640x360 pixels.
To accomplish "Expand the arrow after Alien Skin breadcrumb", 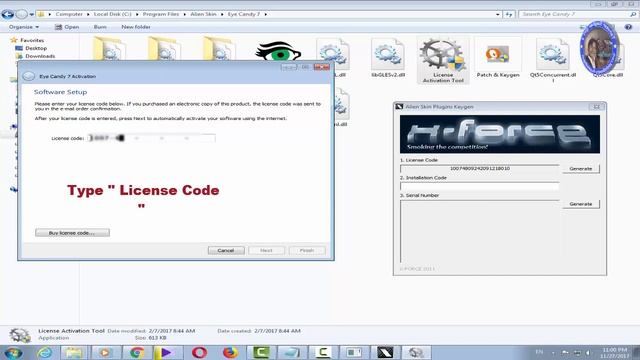I will pos(222,14).
